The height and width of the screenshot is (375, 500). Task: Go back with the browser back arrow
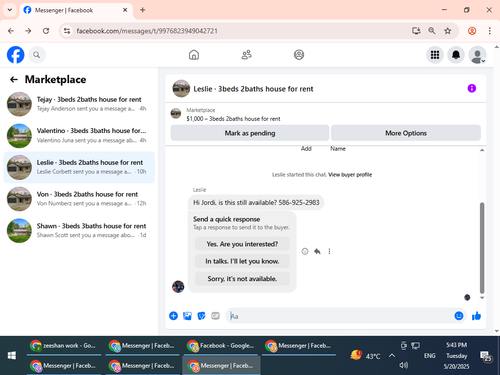11,31
